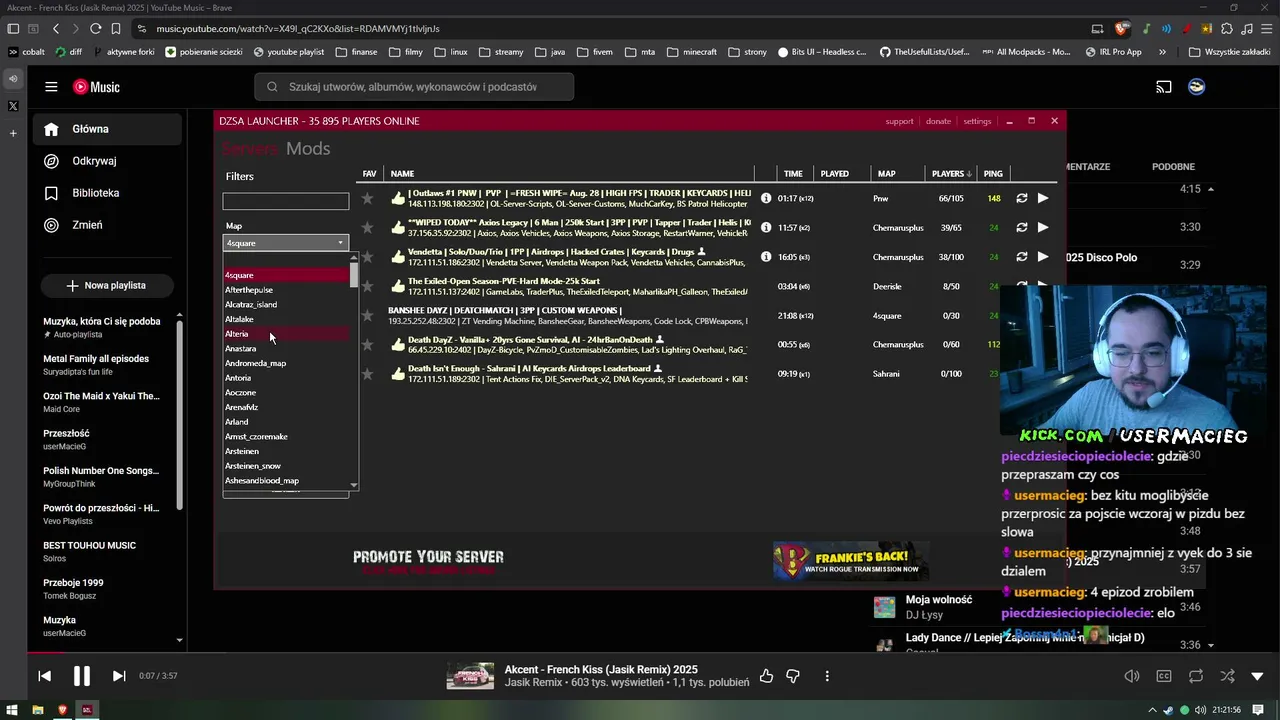Image resolution: width=1280 pixels, height=720 pixels.
Task: Favorite the Vendetta server star
Action: click(x=367, y=257)
